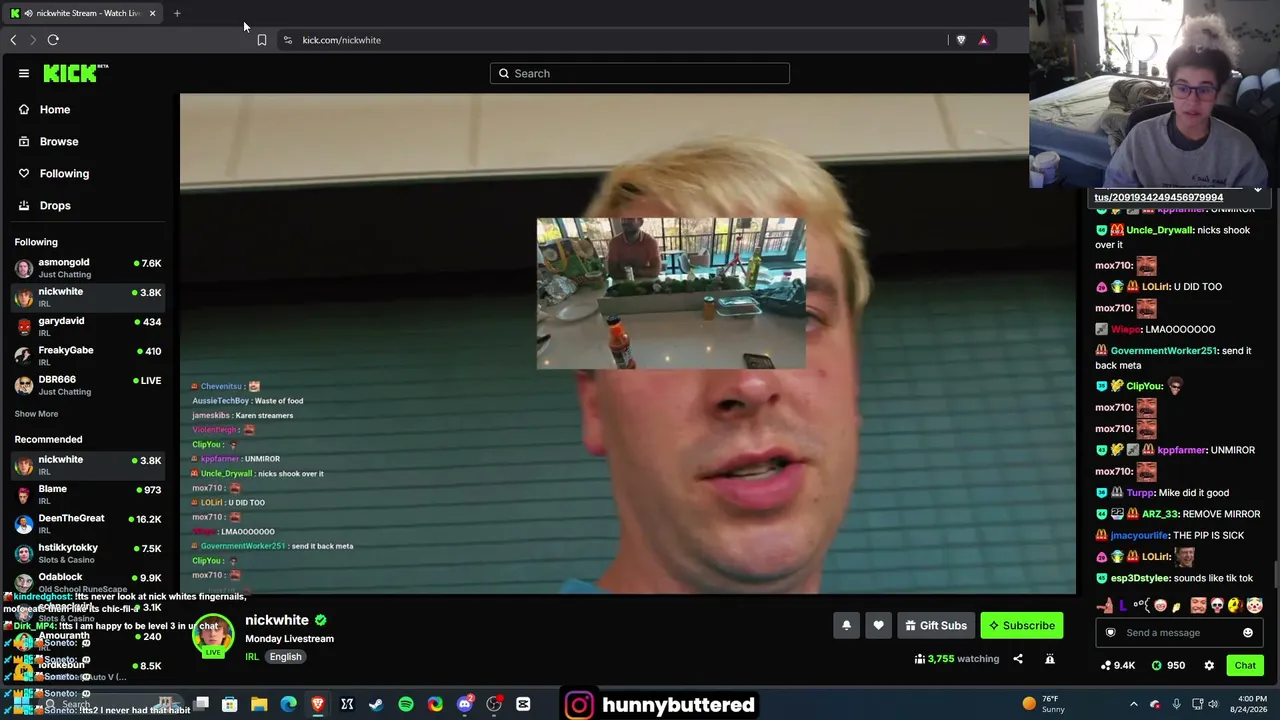Open Microsoft Store from the taskbar
The image size is (1280, 720).
point(230,704)
